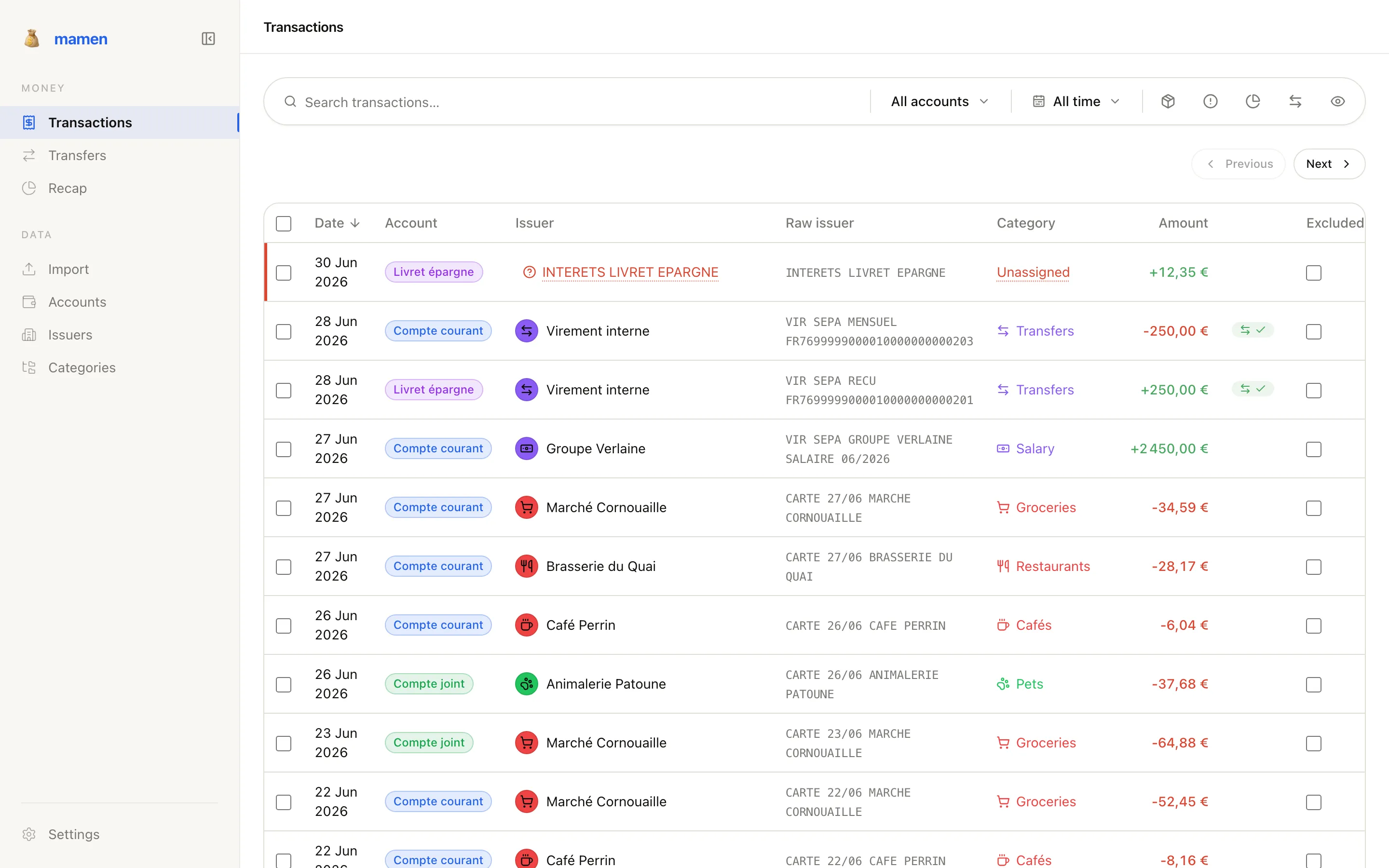This screenshot has width=1389, height=868.
Task: Sort by the Date column header
Action: click(337, 223)
